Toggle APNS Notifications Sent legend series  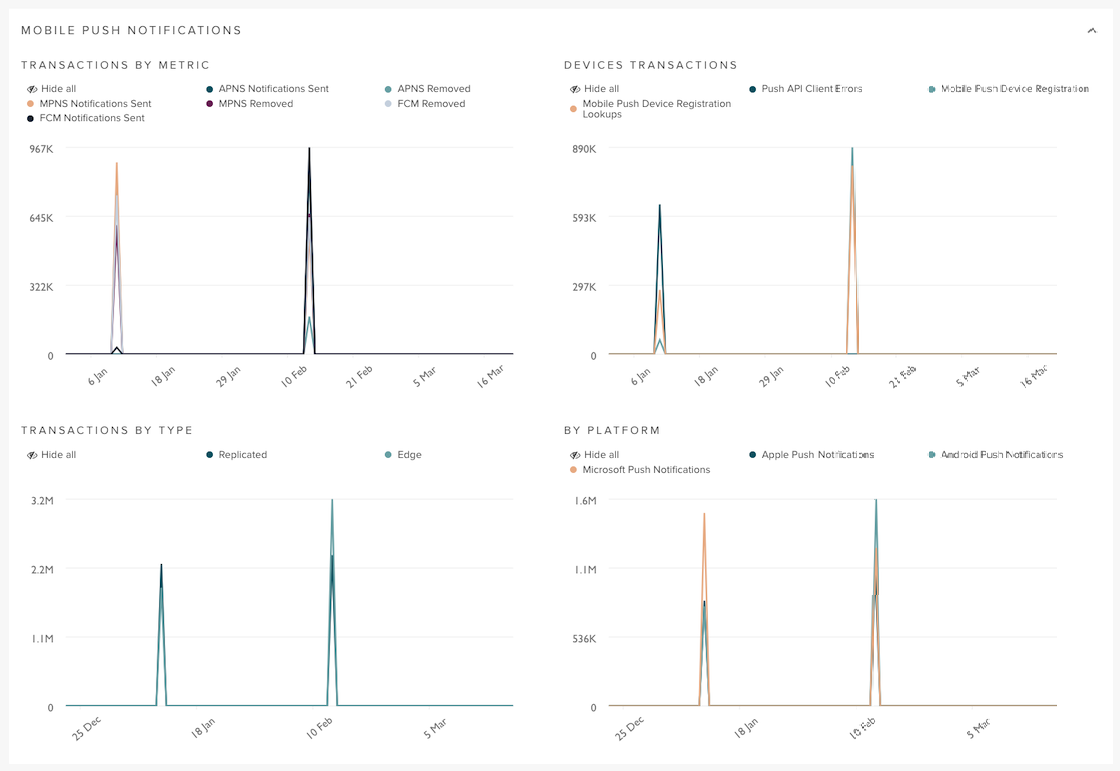point(267,89)
